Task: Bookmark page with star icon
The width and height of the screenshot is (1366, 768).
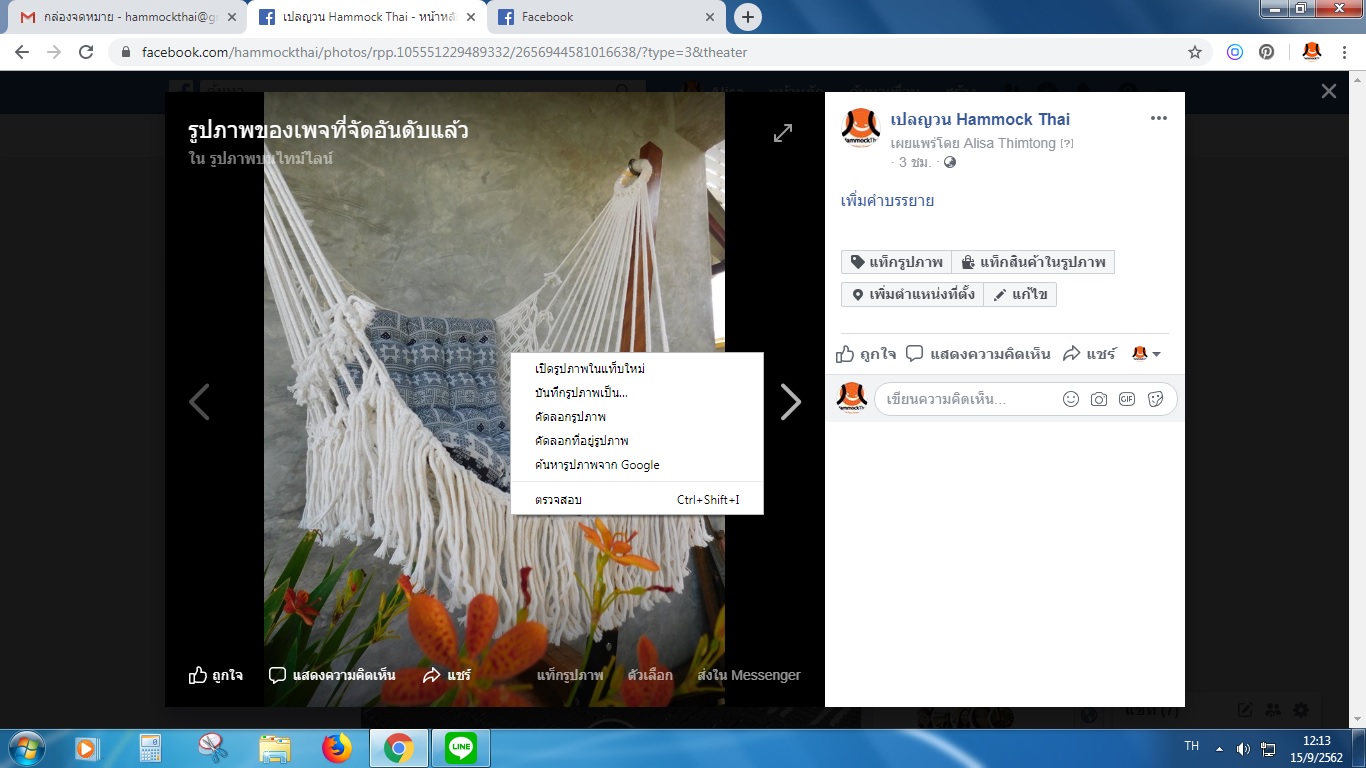Action: (1194, 52)
